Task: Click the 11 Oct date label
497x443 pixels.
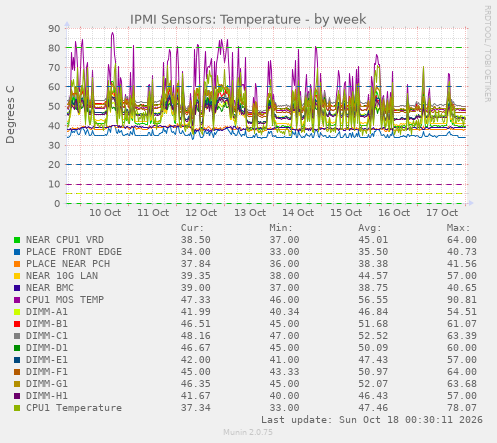Action: click(153, 213)
